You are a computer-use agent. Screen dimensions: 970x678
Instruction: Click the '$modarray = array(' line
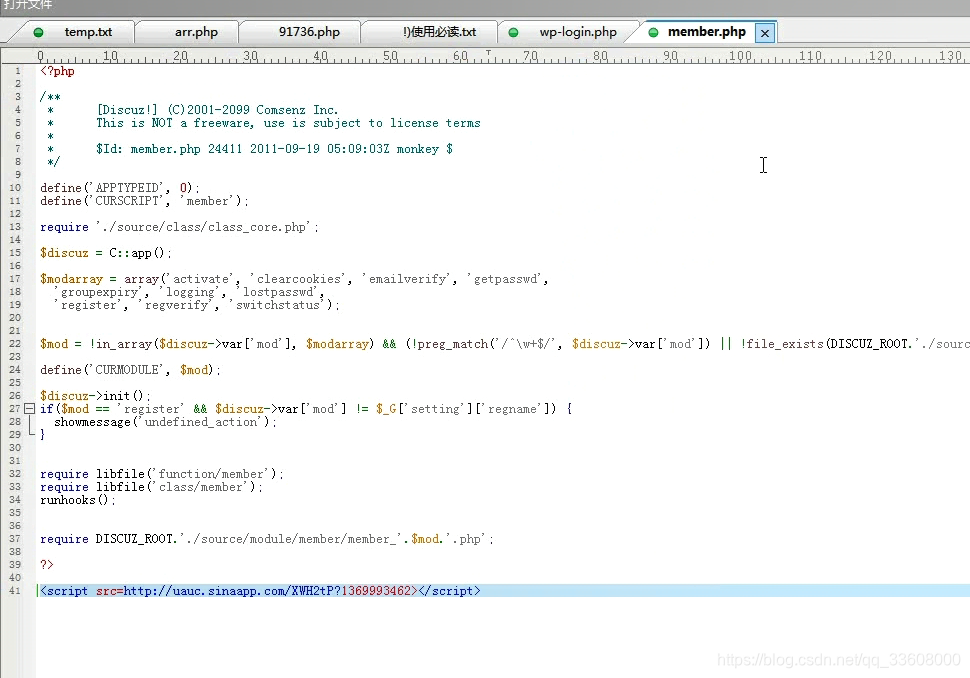[x=294, y=279]
